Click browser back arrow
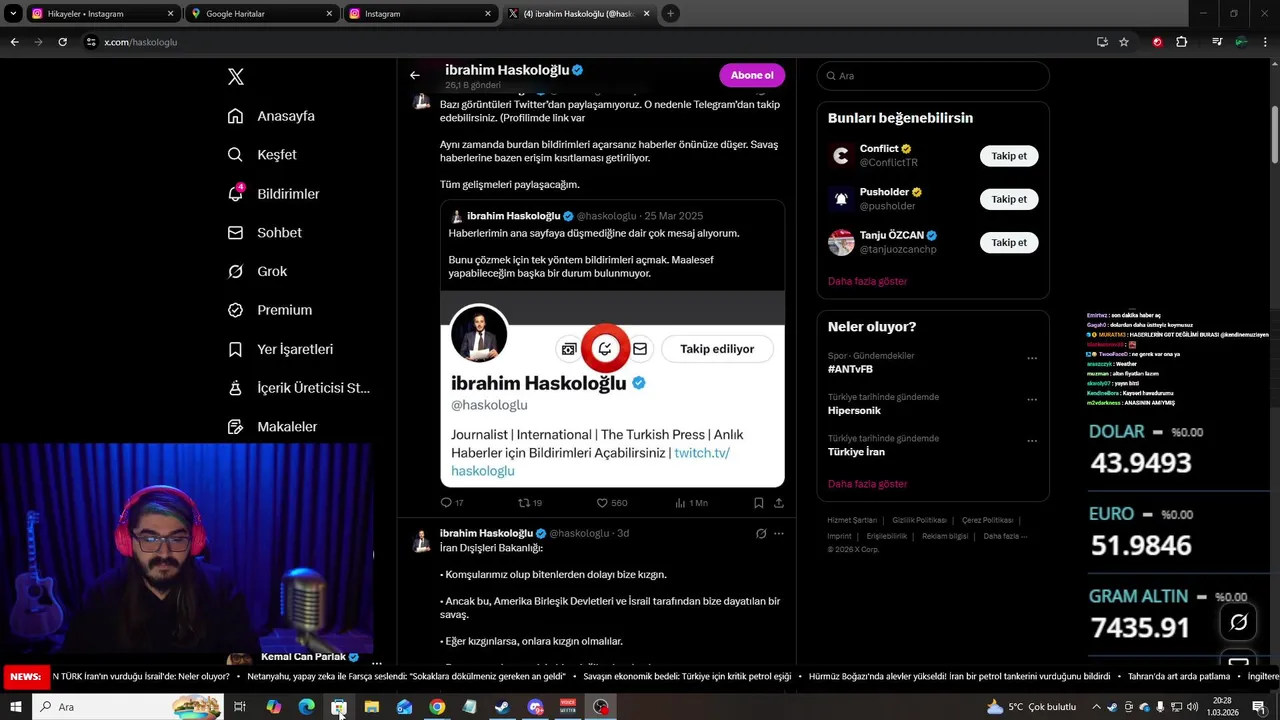 [14, 42]
